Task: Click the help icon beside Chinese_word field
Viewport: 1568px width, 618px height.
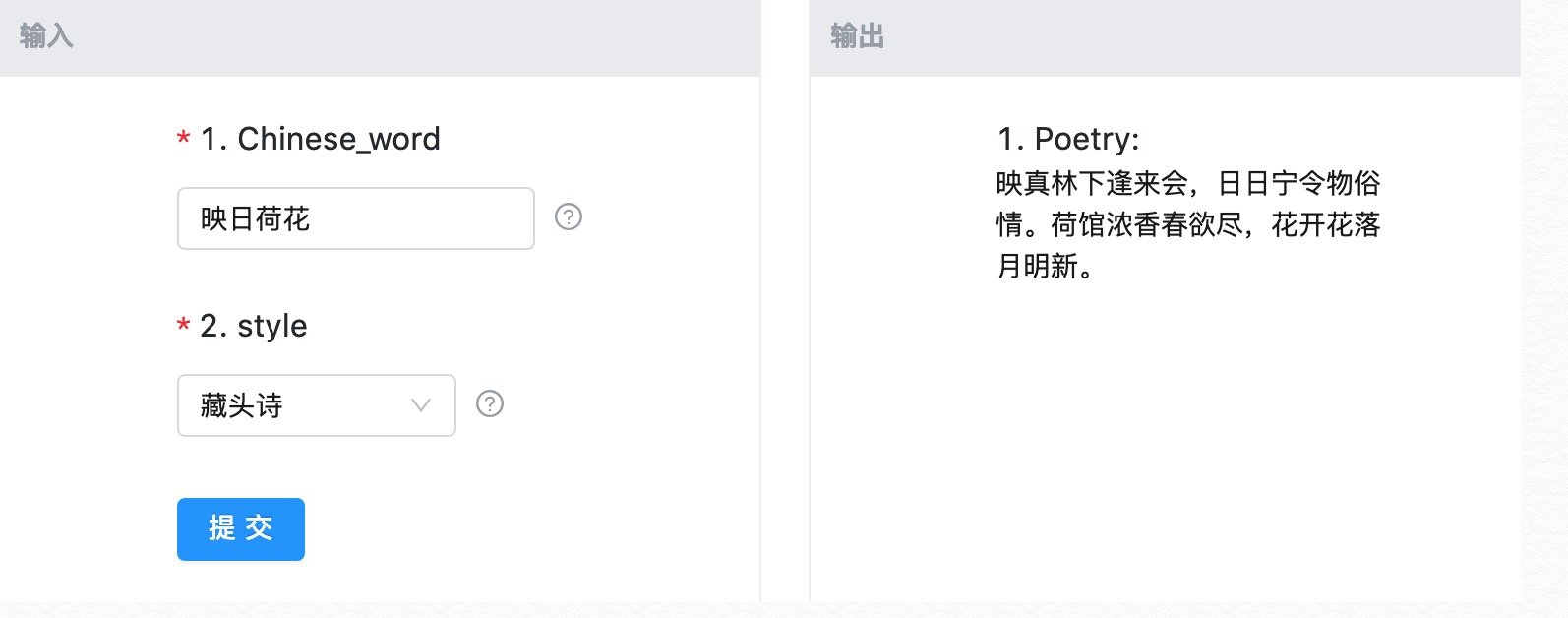Action: pos(569,216)
